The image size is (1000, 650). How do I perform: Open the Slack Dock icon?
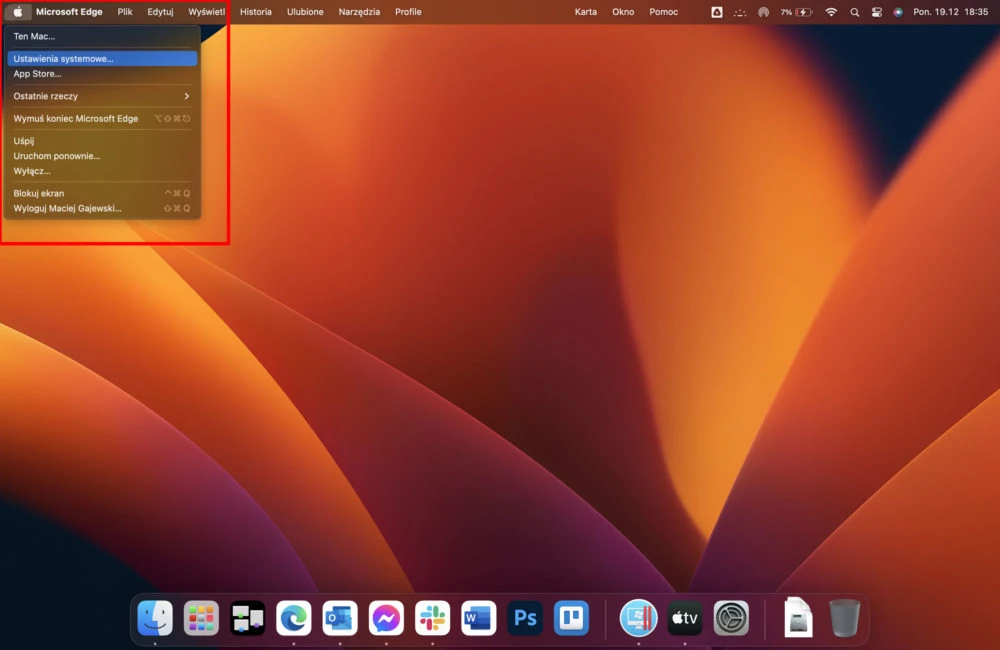[x=432, y=617]
